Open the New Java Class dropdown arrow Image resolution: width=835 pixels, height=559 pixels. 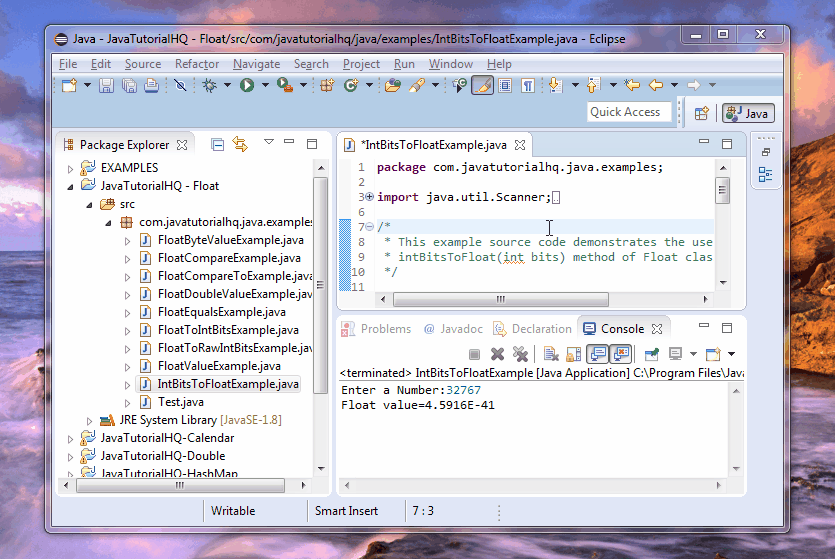click(369, 85)
